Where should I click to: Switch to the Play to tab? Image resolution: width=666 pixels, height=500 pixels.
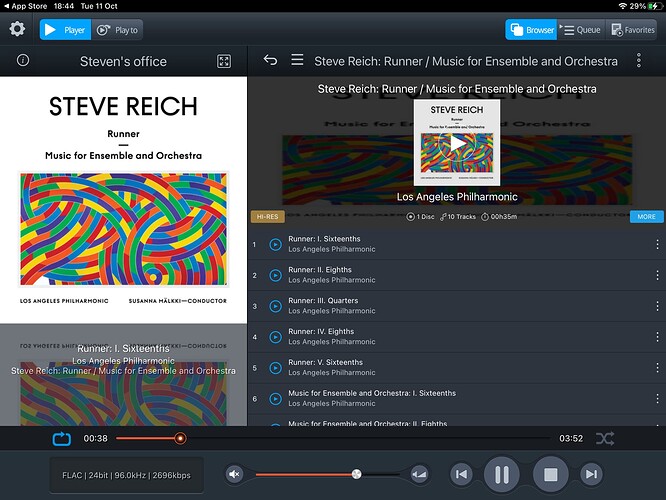tap(117, 30)
